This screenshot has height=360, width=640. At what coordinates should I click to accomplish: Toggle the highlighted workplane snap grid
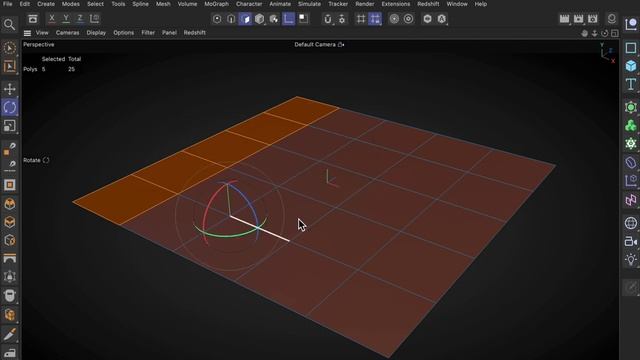(x=375, y=19)
